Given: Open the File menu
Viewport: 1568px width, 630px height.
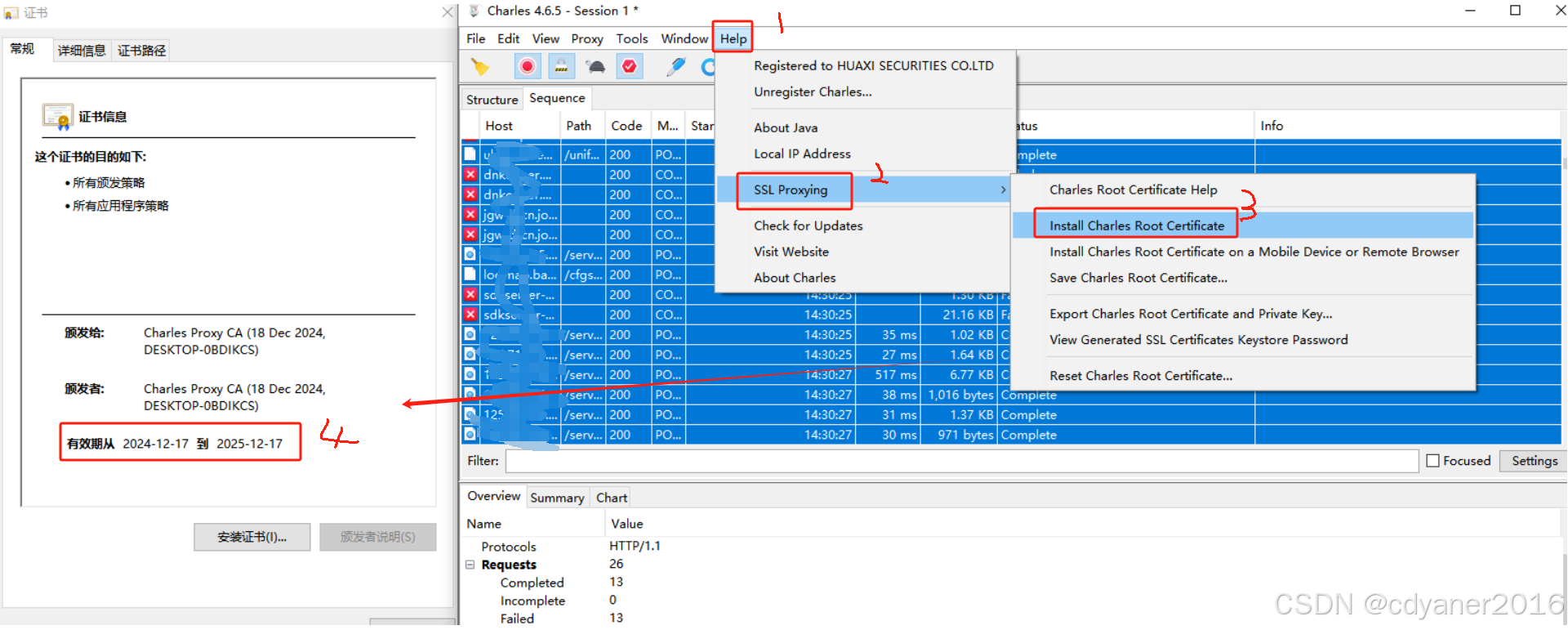Looking at the screenshot, I should pos(476,38).
